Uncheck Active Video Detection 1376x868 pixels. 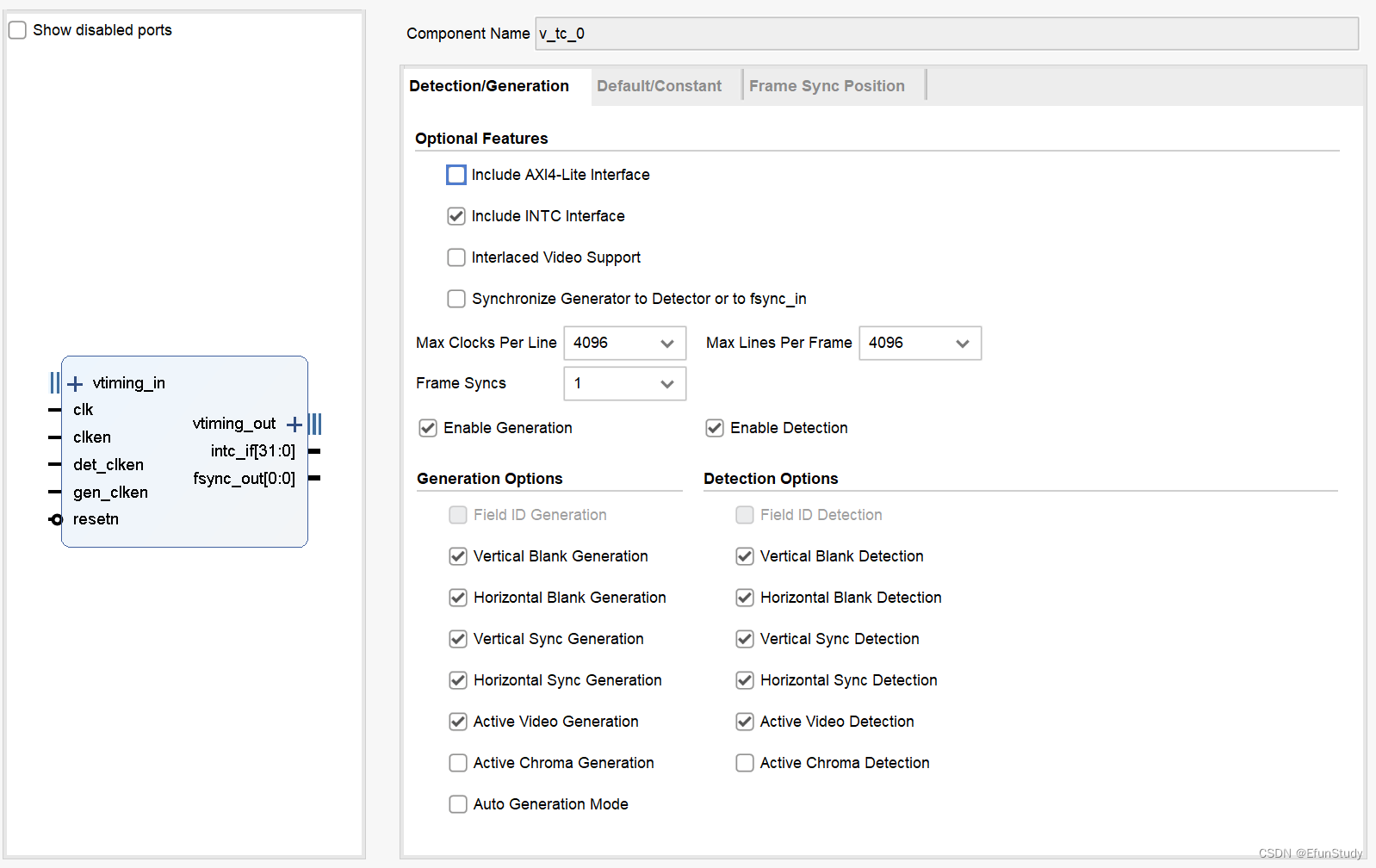tap(745, 722)
